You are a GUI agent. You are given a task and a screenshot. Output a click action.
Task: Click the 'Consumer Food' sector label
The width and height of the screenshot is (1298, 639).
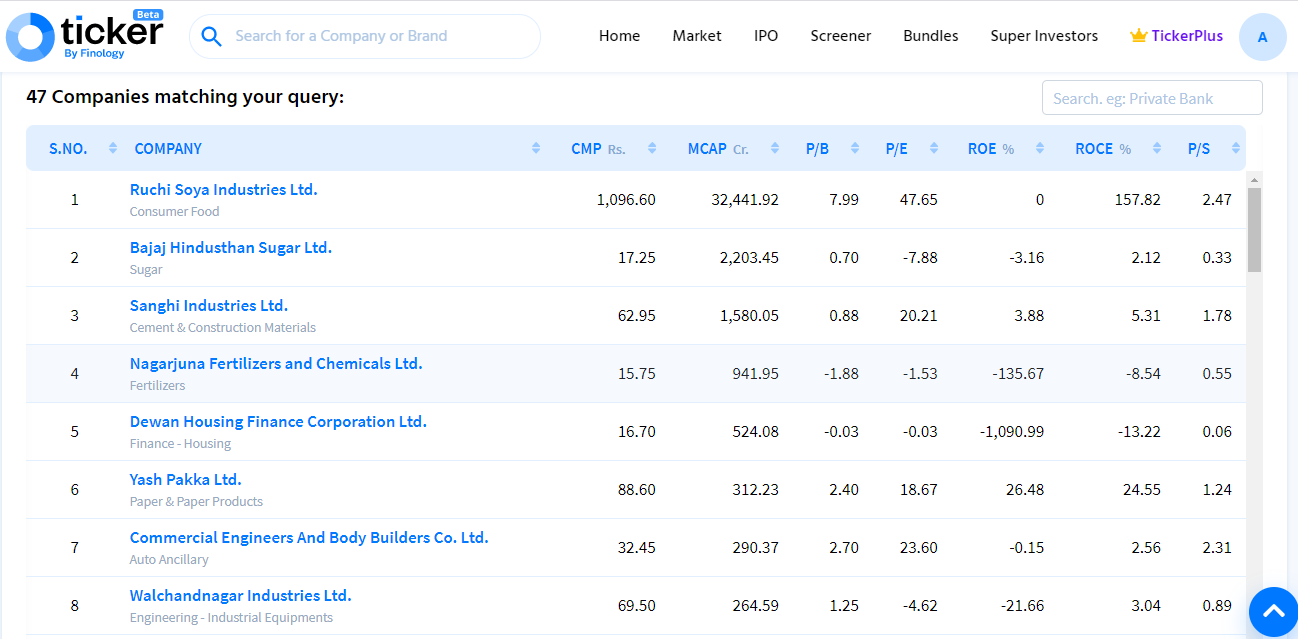[x=174, y=211]
